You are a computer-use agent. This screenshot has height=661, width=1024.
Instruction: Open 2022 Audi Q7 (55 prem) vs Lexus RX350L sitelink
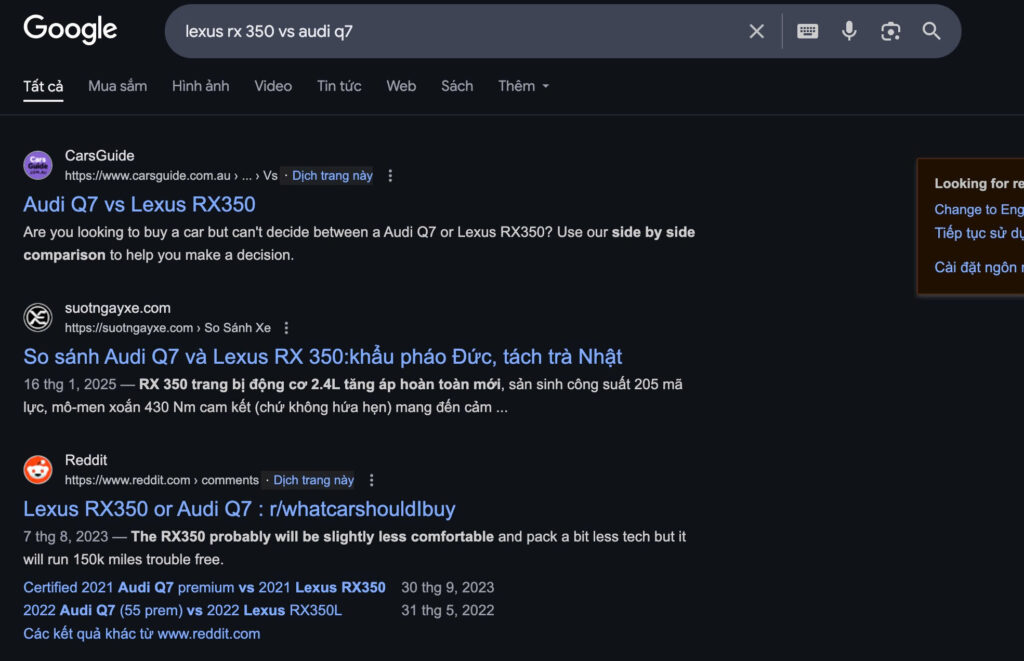click(182, 610)
